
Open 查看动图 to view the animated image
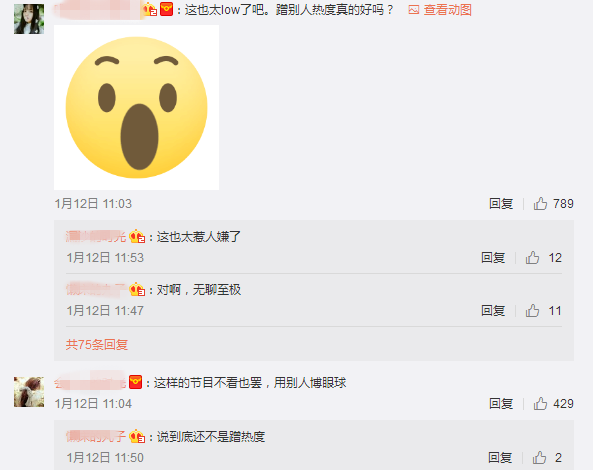440,10
